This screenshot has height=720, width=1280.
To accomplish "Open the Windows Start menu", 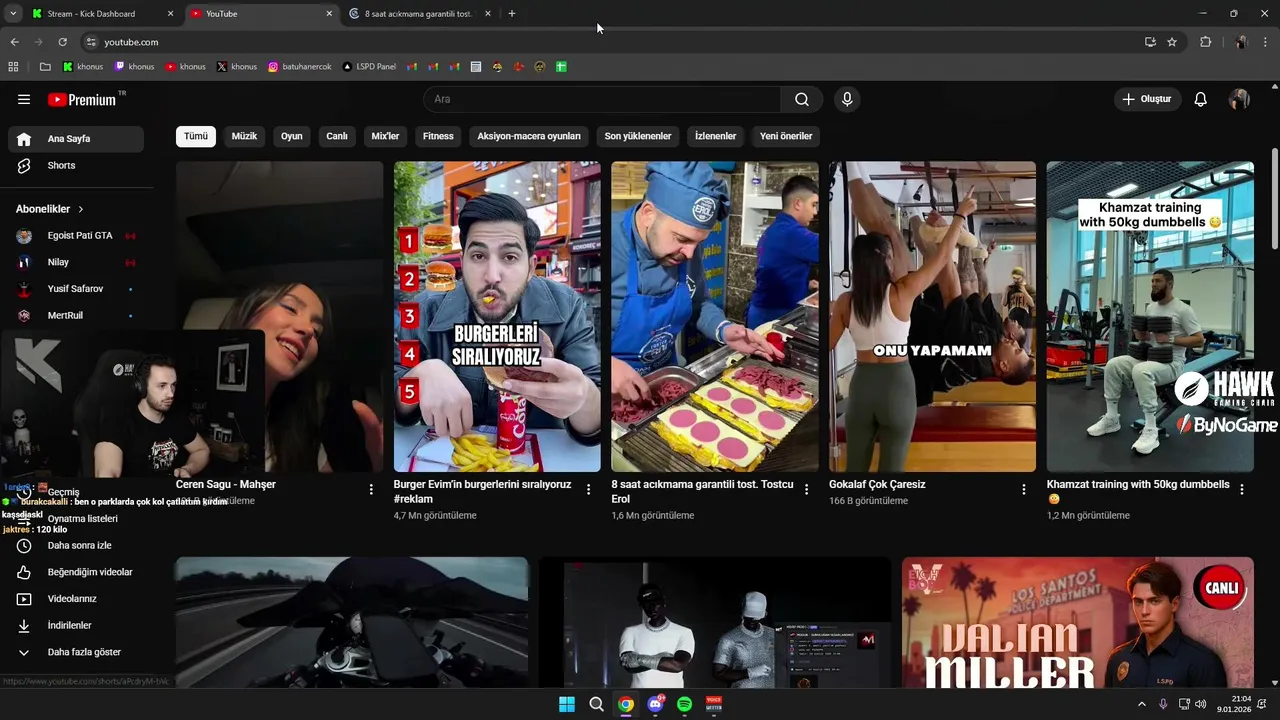I will pyautogui.click(x=567, y=704).
